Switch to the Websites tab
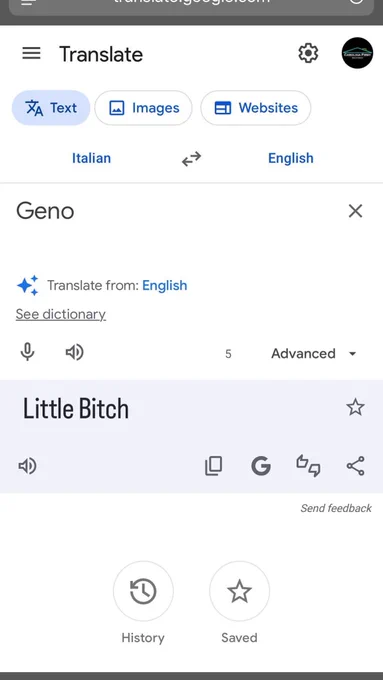Screen dimensions: 383x680 [x=255, y=108]
